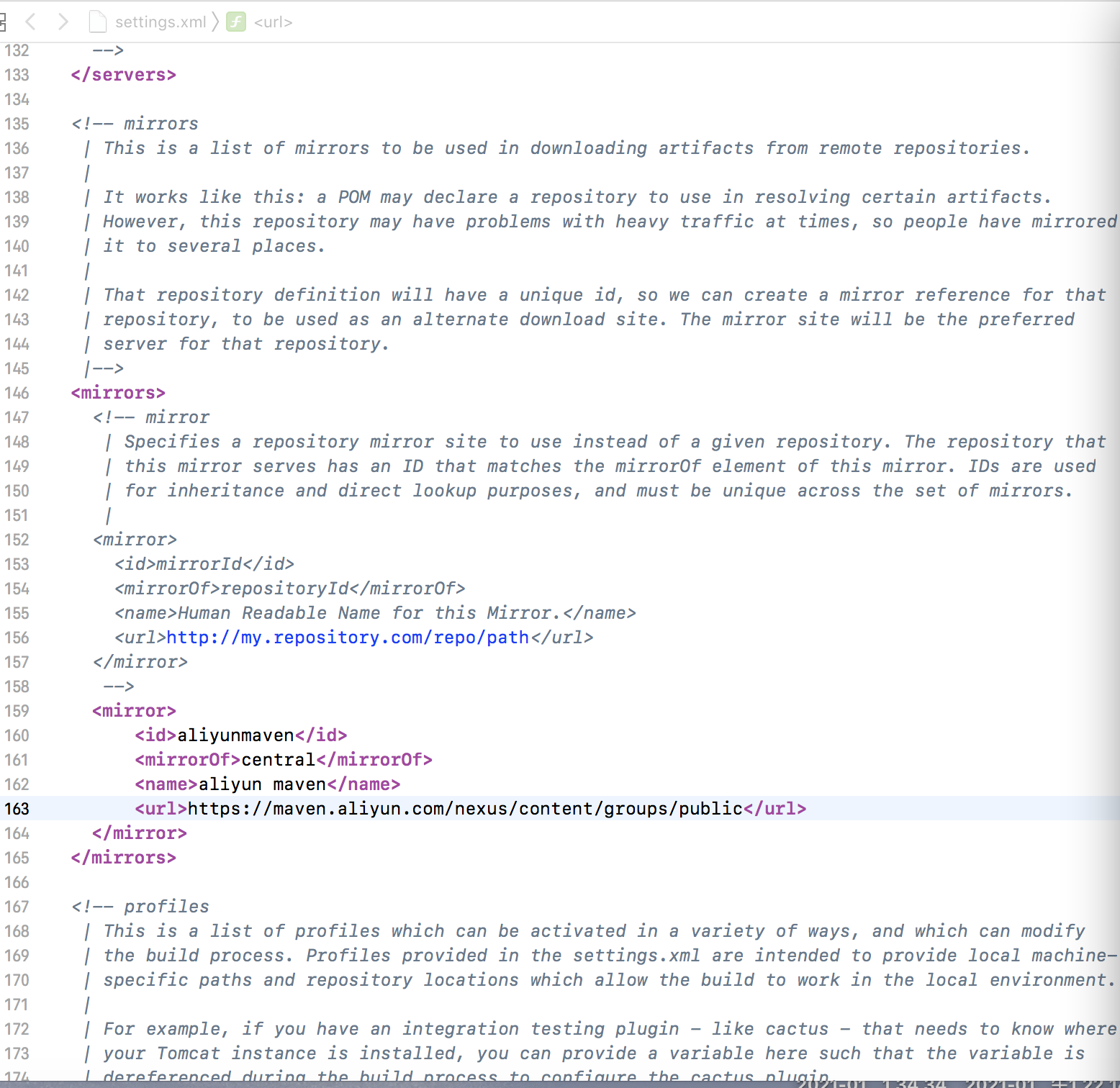Click the closing </mirror> tag on line 164

pos(140,833)
